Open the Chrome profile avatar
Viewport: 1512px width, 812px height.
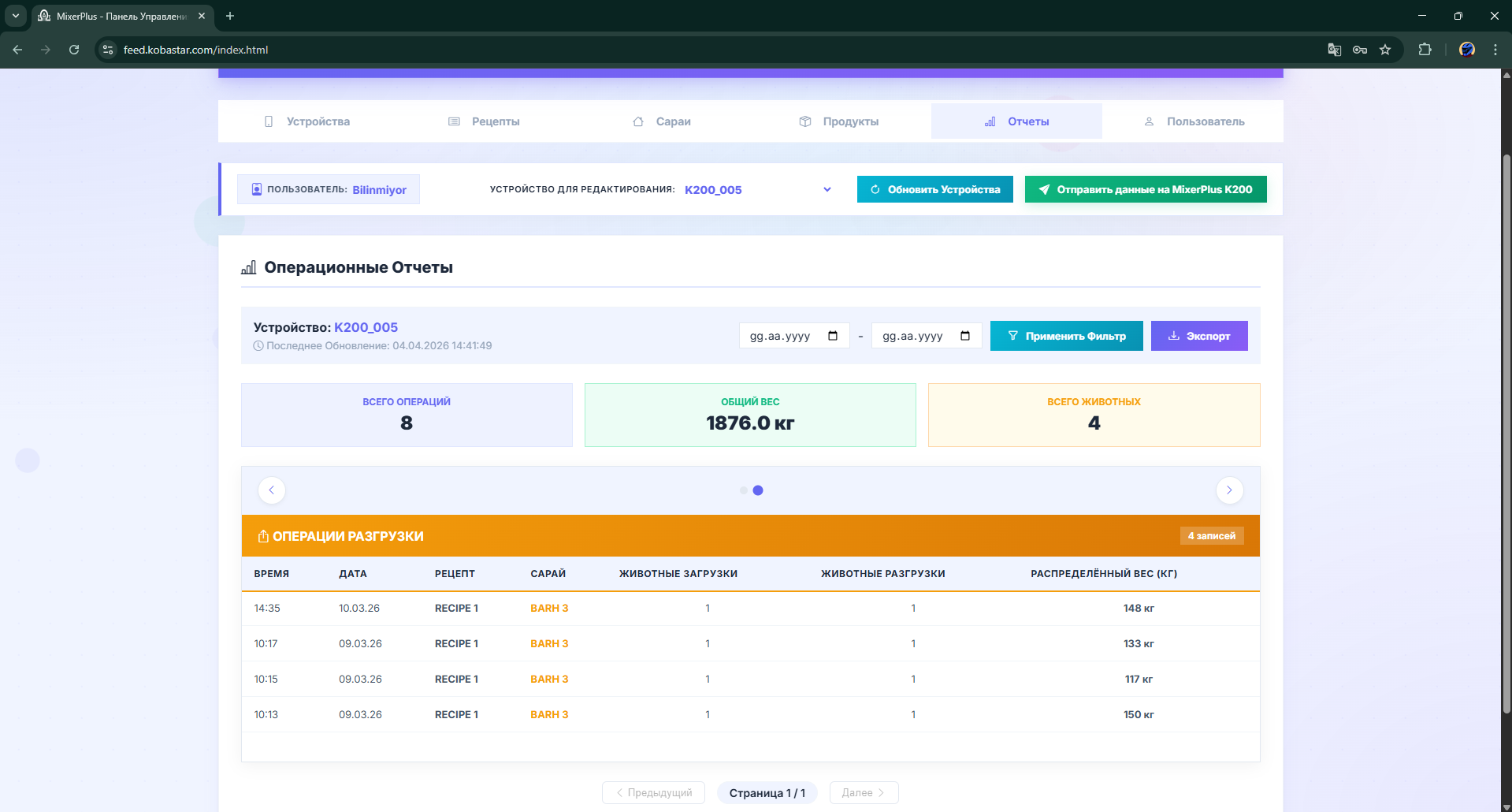1466,50
